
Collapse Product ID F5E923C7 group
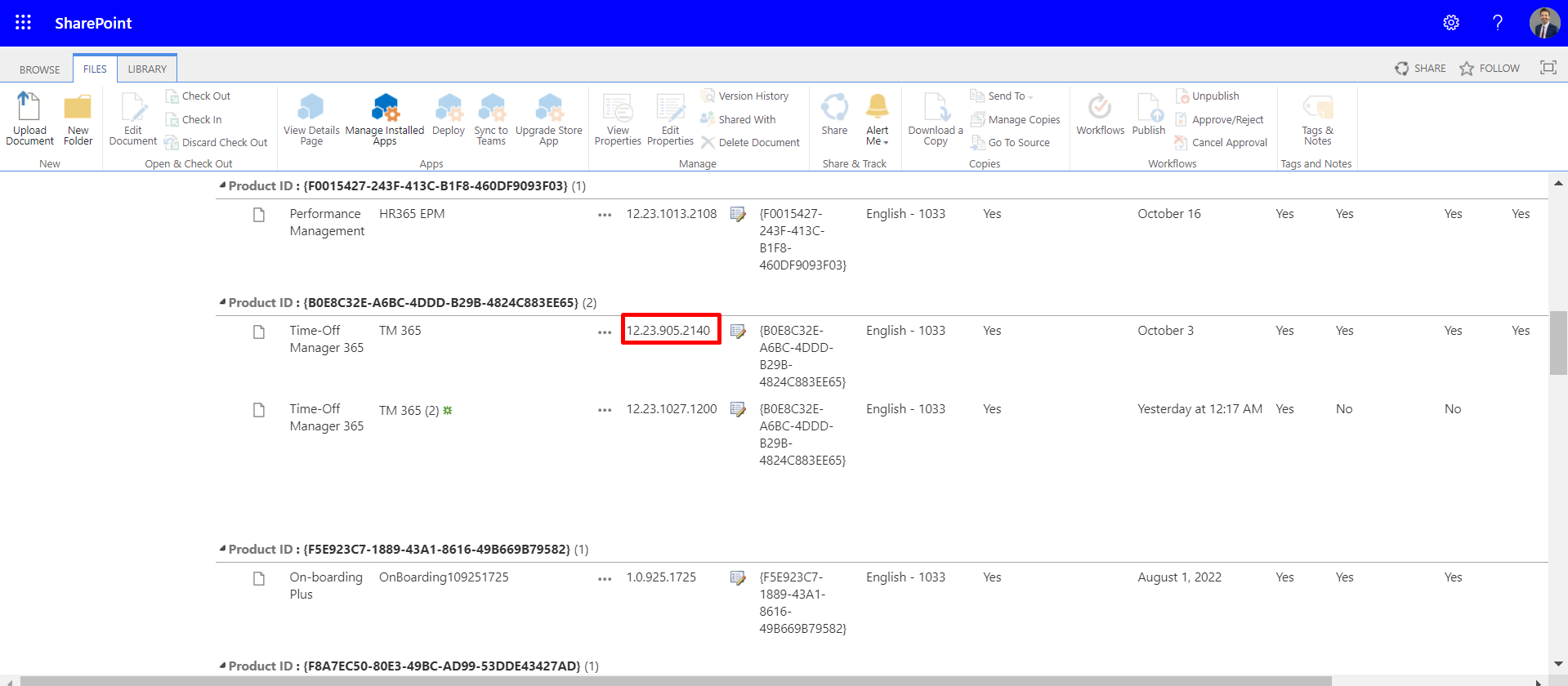pyautogui.click(x=222, y=549)
